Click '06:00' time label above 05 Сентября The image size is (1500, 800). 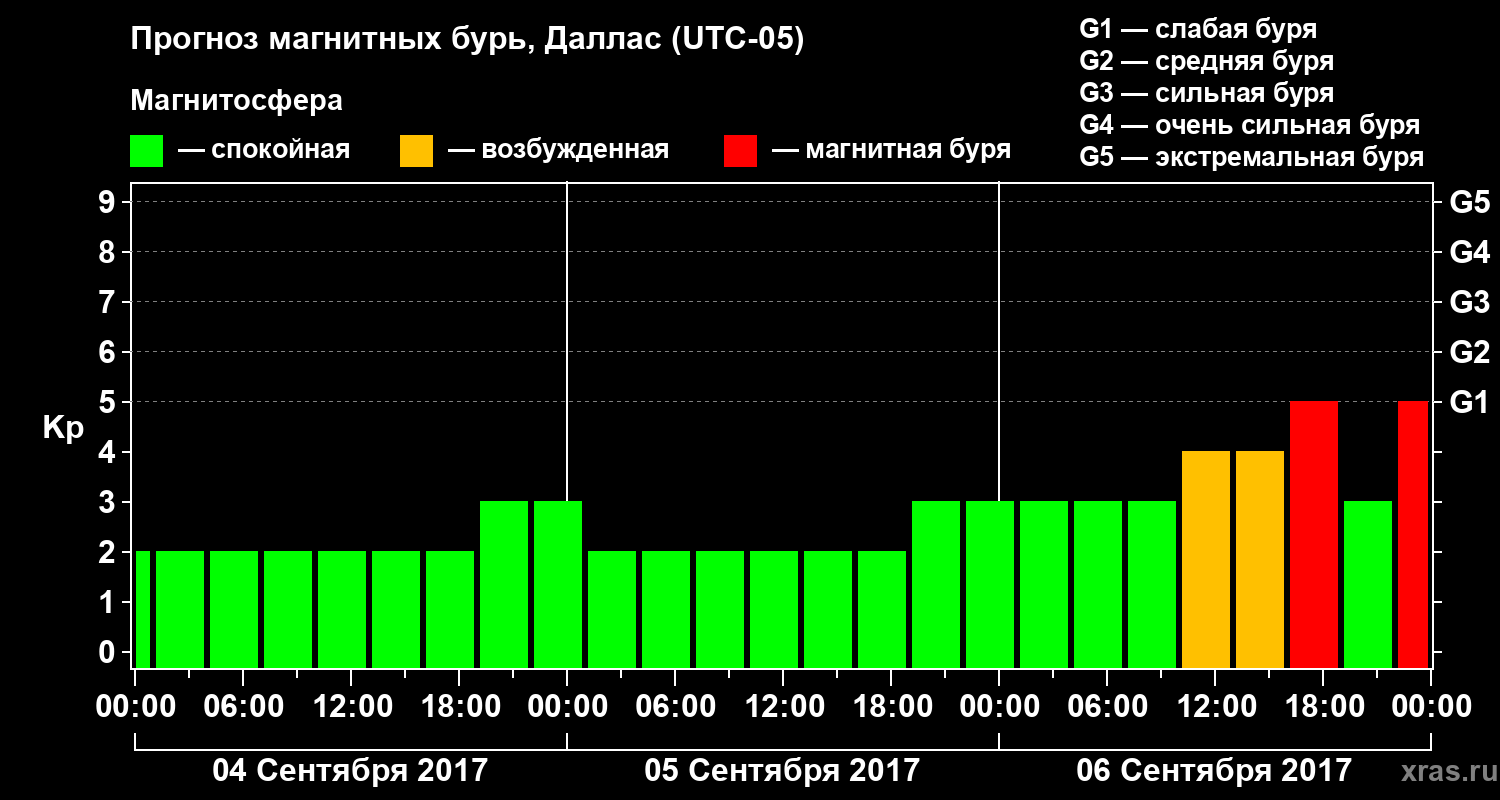(x=675, y=706)
